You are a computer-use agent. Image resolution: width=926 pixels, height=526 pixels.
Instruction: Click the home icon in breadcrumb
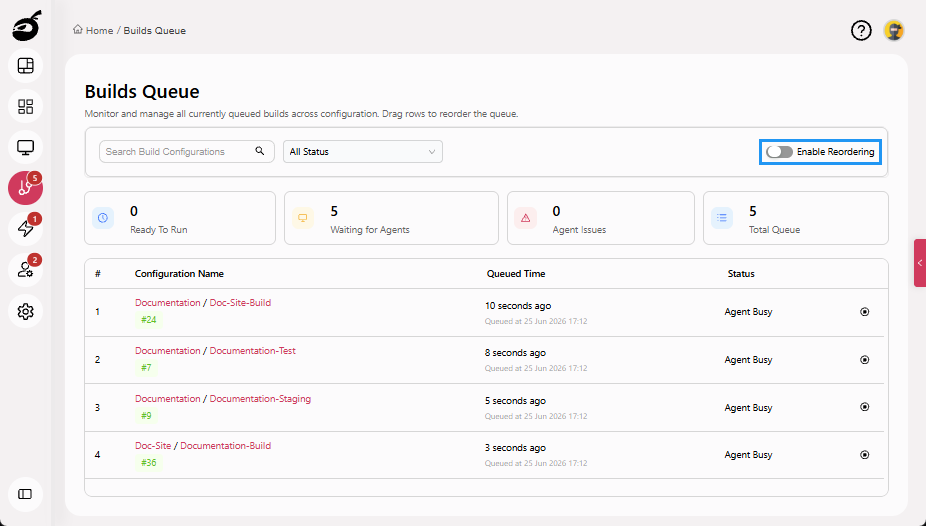click(x=78, y=30)
